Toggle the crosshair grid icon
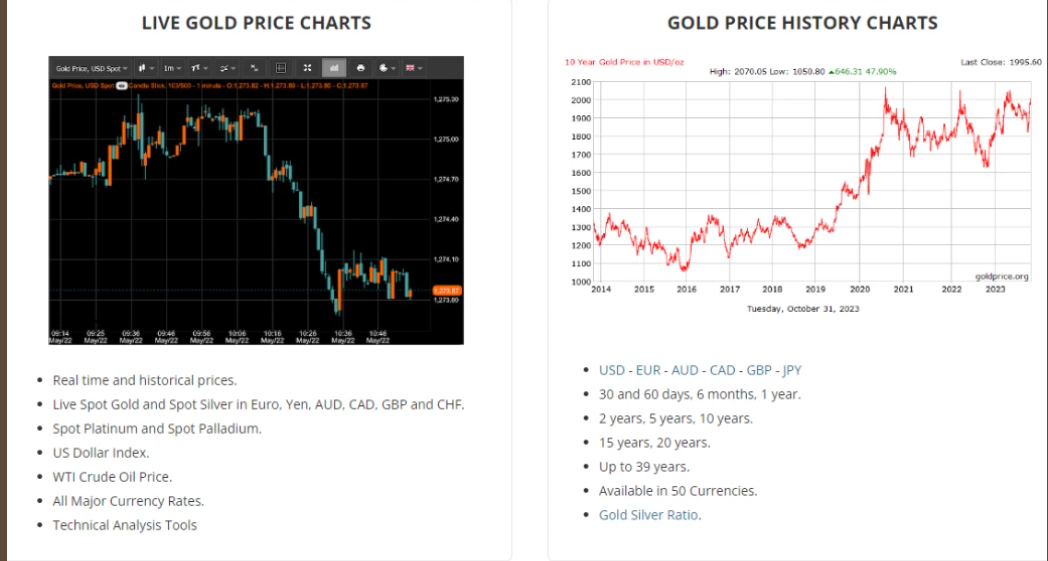The width and height of the screenshot is (1048, 561). click(x=281, y=68)
